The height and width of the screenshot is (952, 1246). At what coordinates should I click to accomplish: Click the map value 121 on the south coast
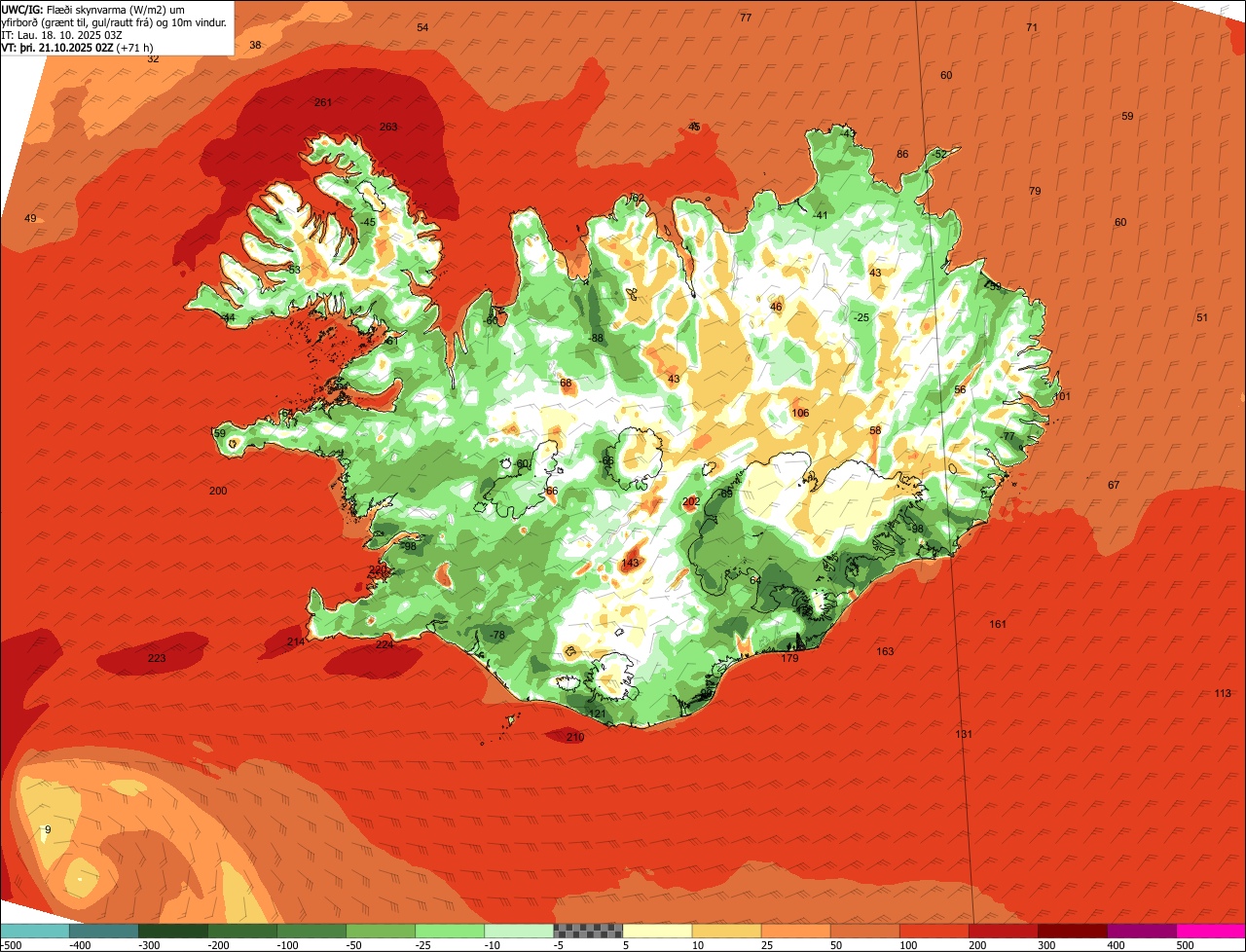pos(597,714)
